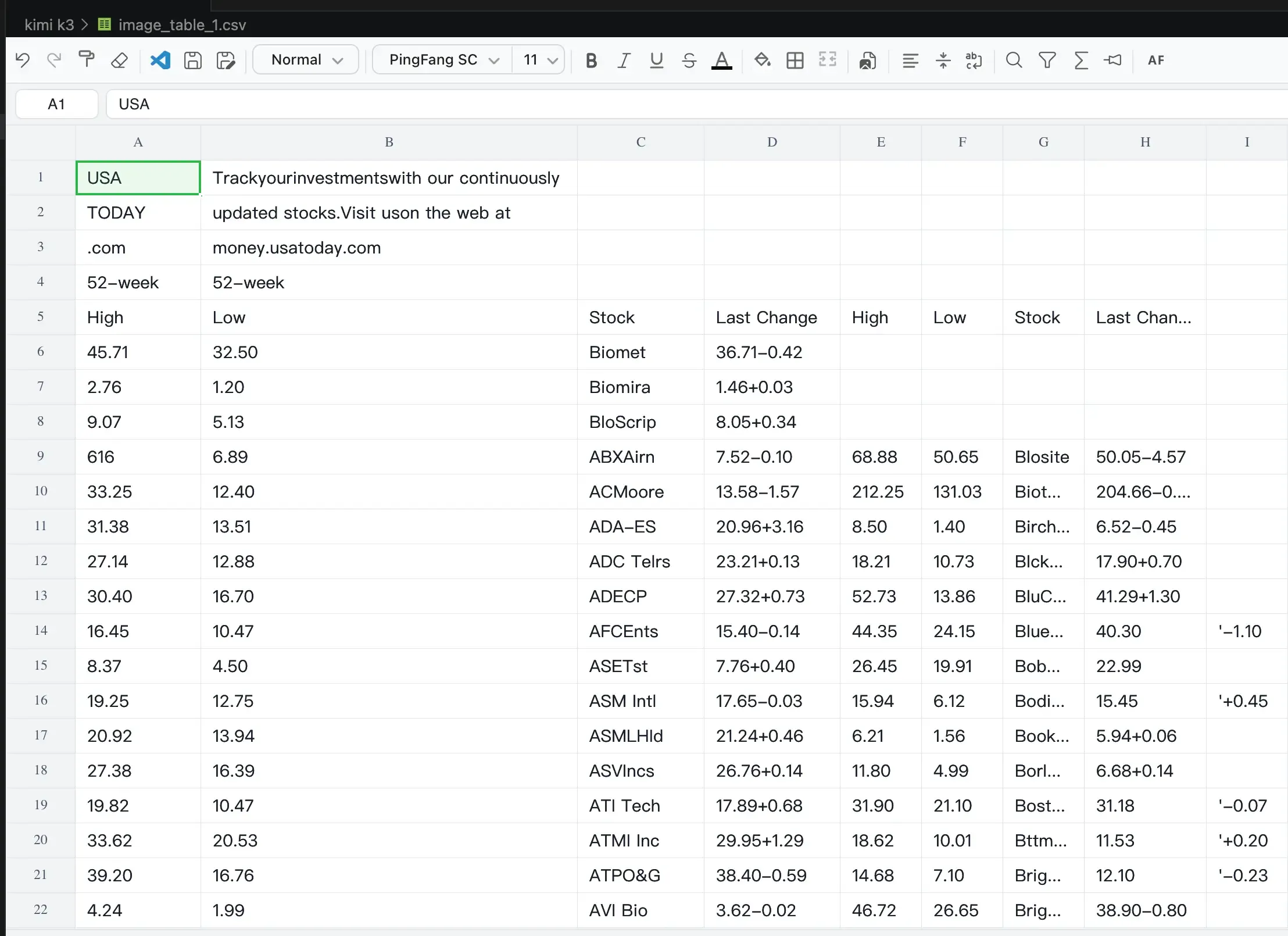Click the kimi k3 breadcrumb
This screenshot has width=1288, height=936.
point(49,24)
